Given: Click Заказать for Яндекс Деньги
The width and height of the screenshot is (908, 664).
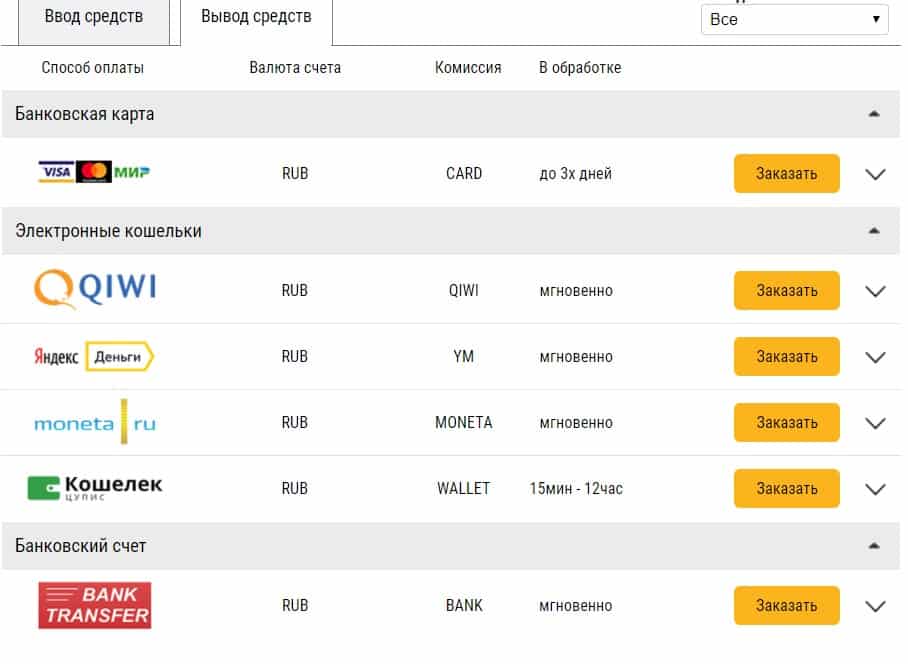Looking at the screenshot, I should tap(786, 356).
